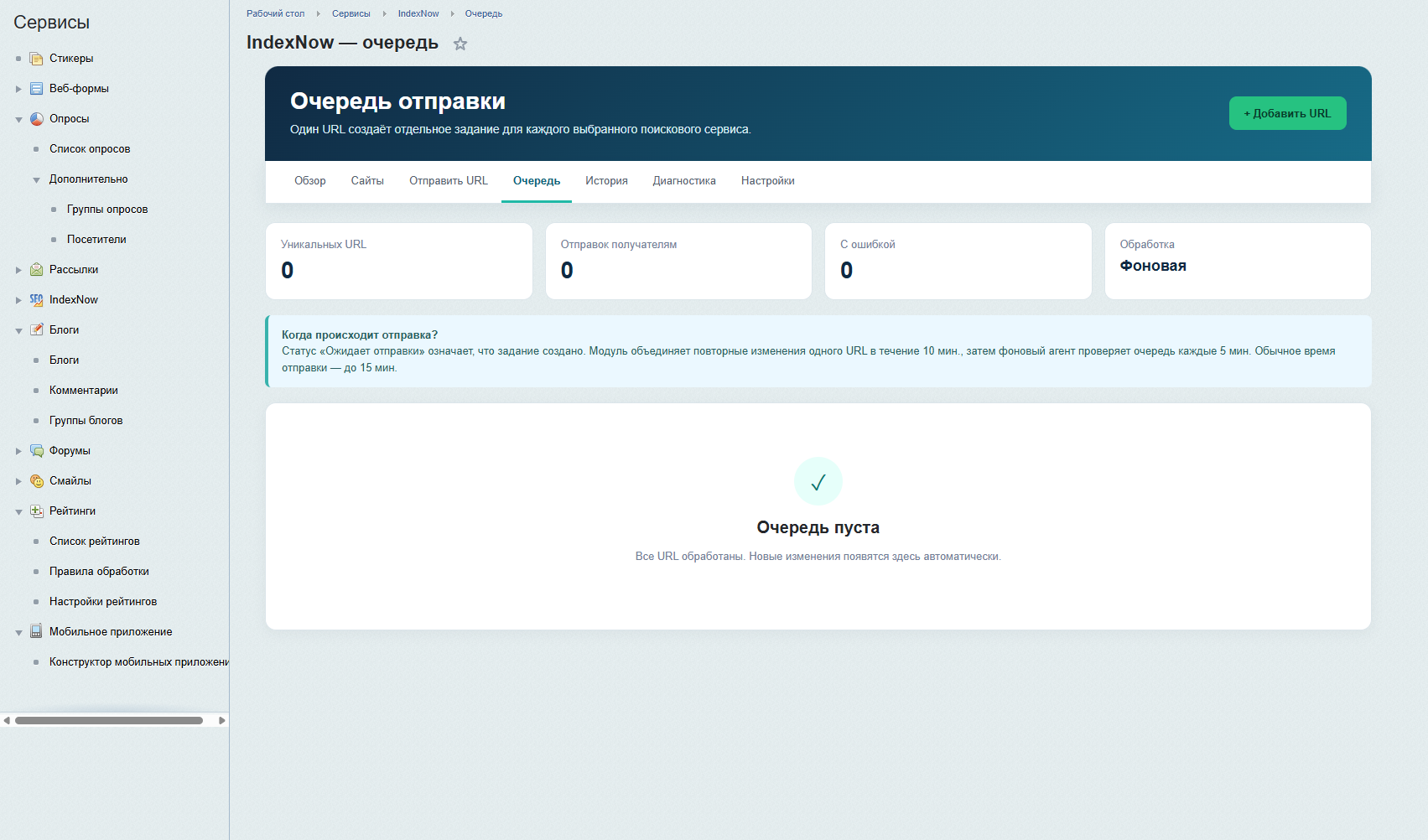Click the + Добавить URL button
Screen dimensions: 1428x840
pyautogui.click(x=1288, y=113)
